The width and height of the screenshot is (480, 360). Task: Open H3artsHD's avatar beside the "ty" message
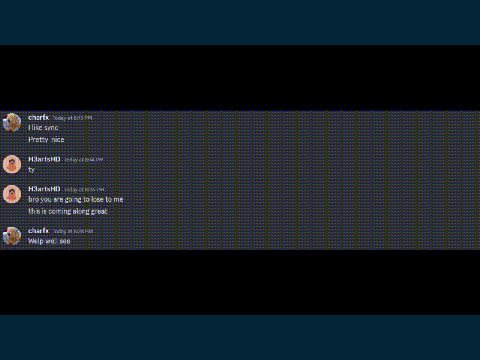tap(12, 164)
